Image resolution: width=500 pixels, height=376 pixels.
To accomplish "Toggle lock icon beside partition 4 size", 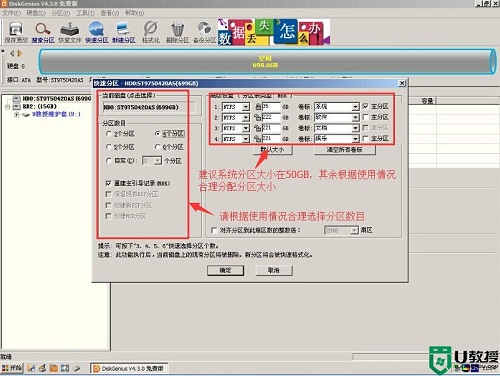I will pos(257,138).
